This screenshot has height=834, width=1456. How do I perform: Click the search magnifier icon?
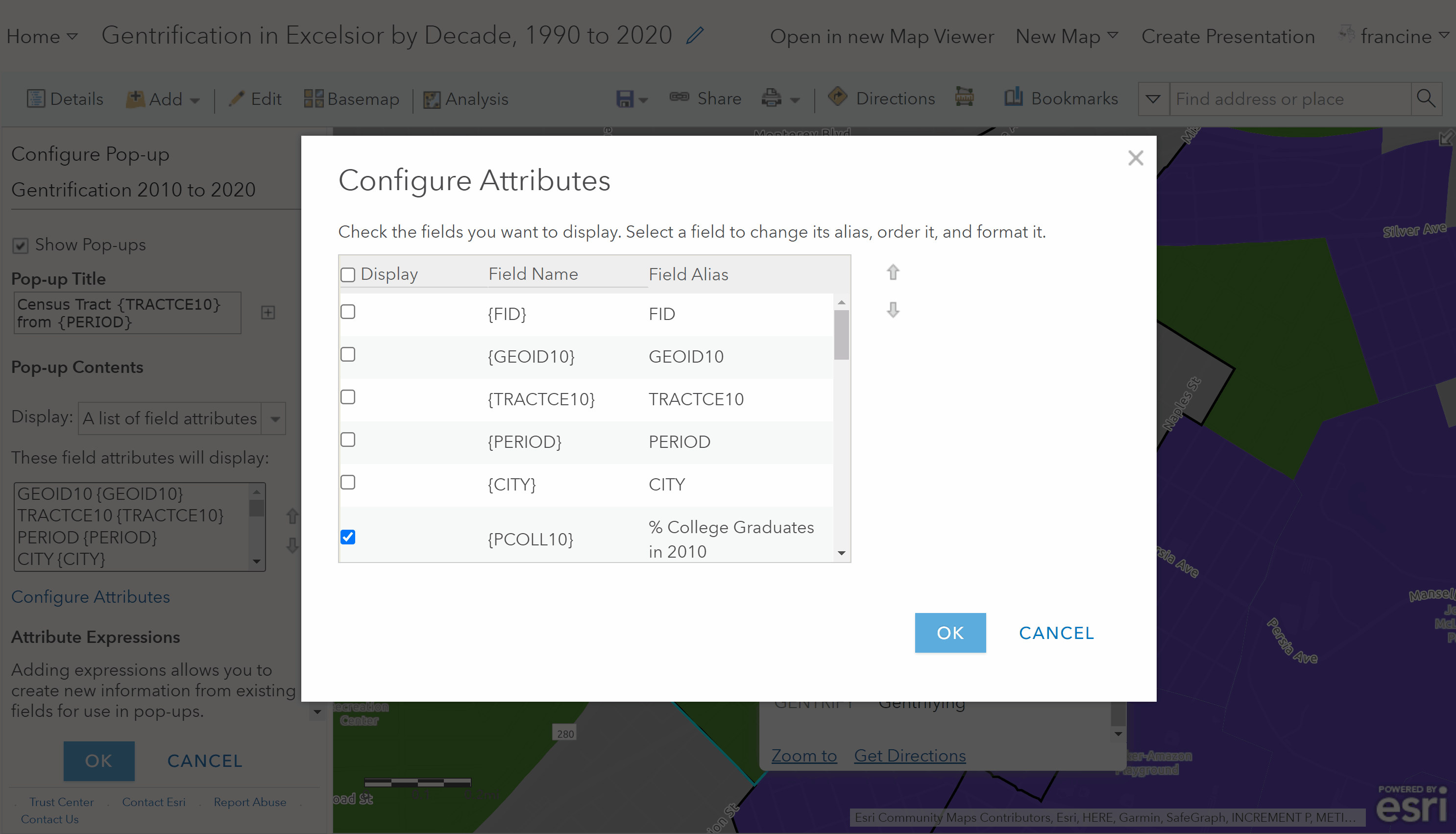pos(1426,98)
